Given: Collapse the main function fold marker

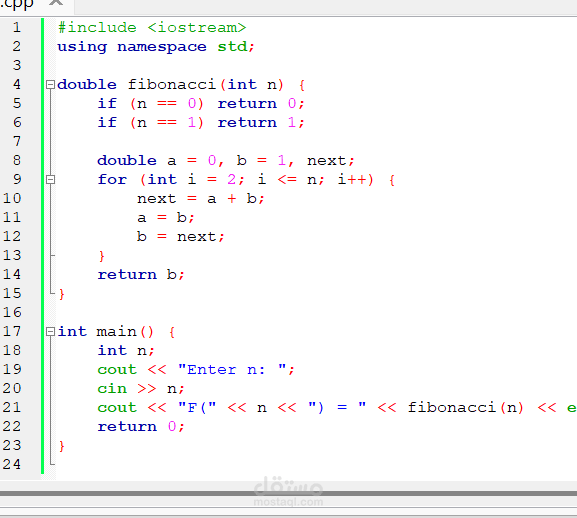Looking at the screenshot, I should click(50, 331).
